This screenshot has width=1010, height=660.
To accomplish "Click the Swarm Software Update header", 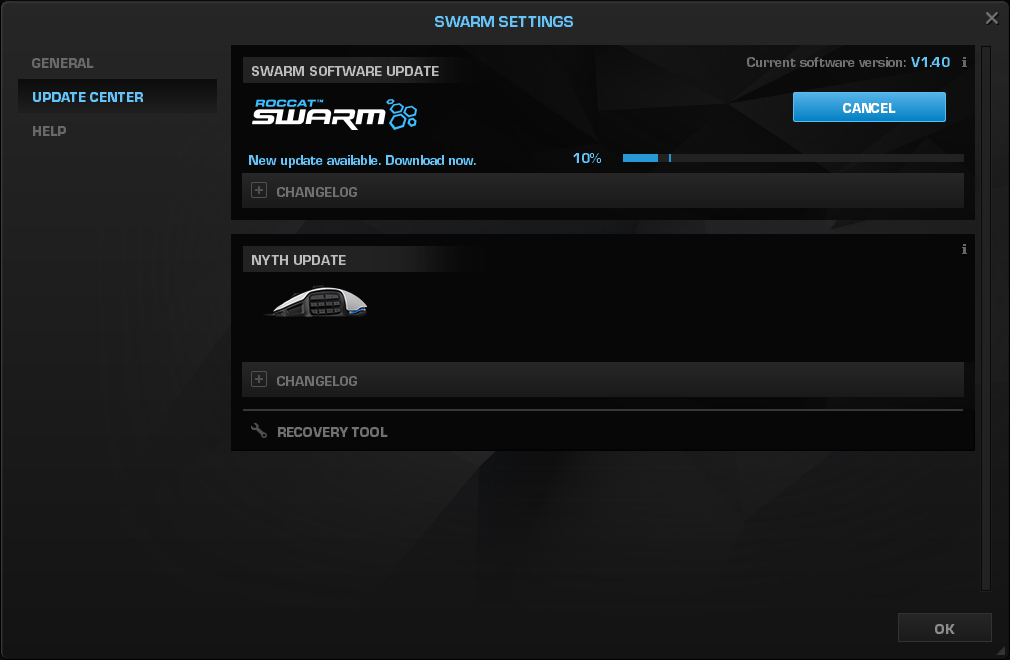I will (345, 71).
